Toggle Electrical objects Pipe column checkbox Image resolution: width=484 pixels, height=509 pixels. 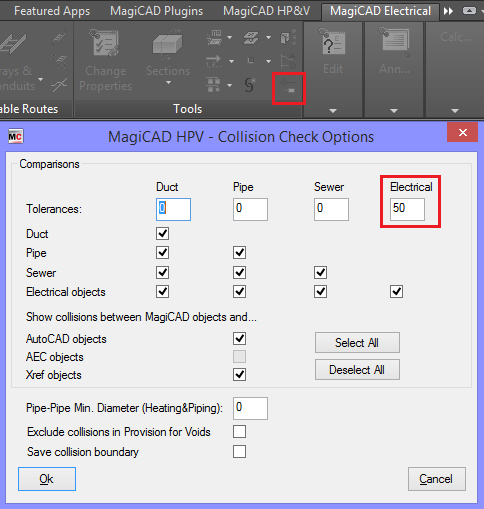(x=239, y=292)
